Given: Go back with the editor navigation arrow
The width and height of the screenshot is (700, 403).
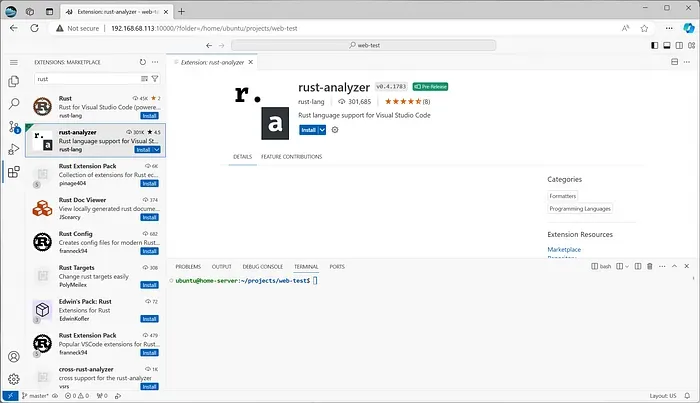Looking at the screenshot, I should click(209, 46).
